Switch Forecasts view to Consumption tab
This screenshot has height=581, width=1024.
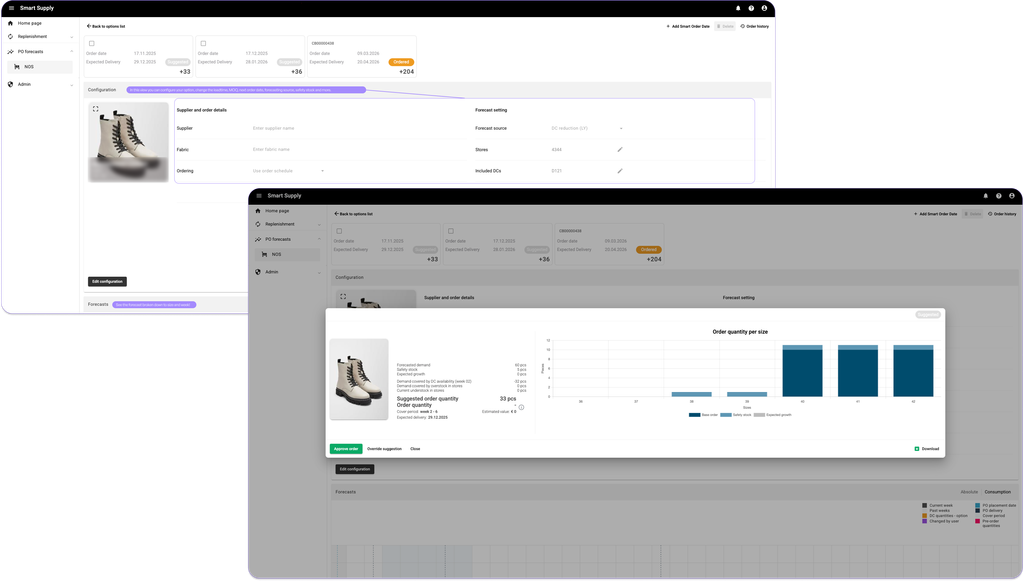coord(997,492)
